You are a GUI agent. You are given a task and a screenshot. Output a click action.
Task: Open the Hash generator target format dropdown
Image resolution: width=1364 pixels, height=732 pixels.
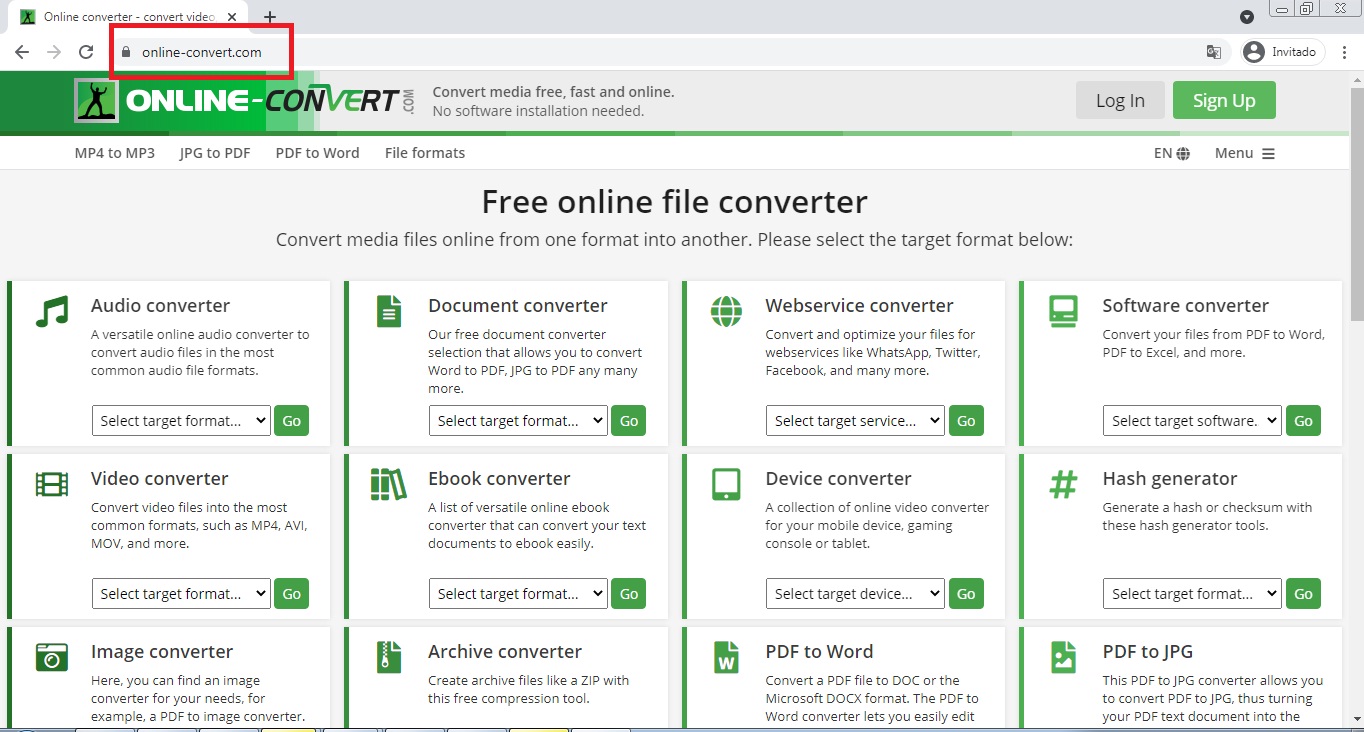pyautogui.click(x=1192, y=594)
